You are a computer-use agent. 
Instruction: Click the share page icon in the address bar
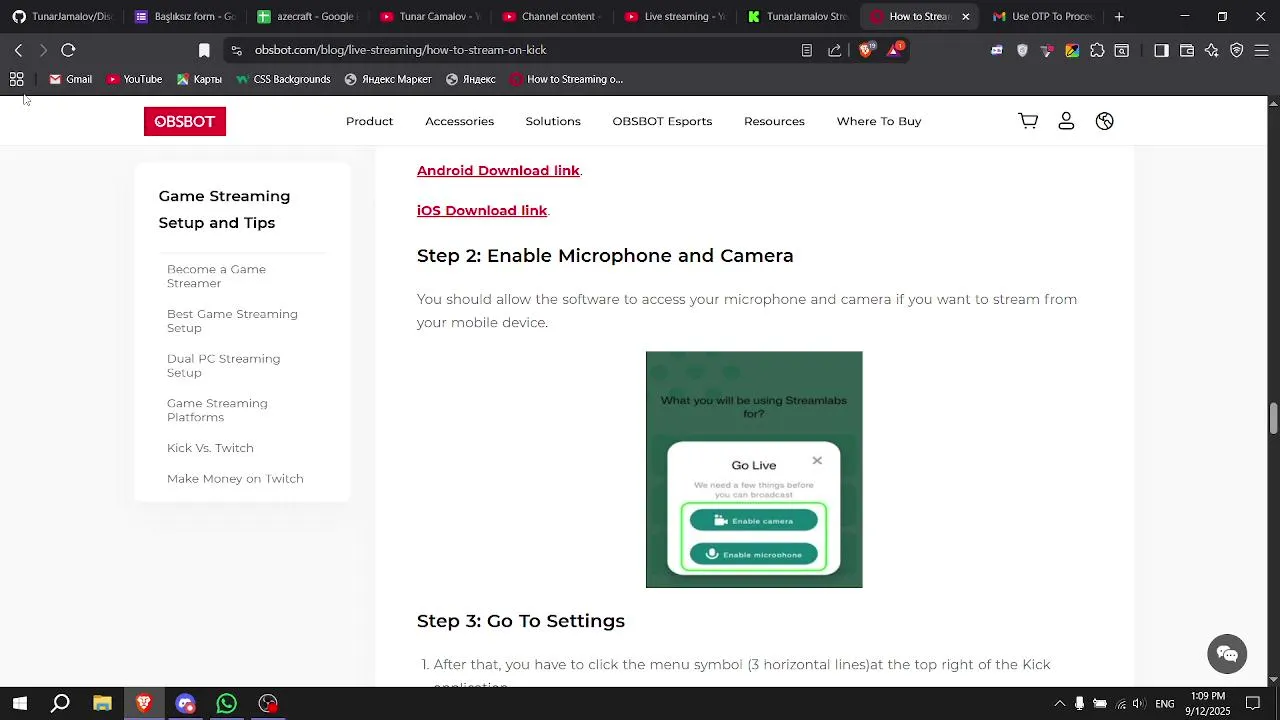pos(835,50)
